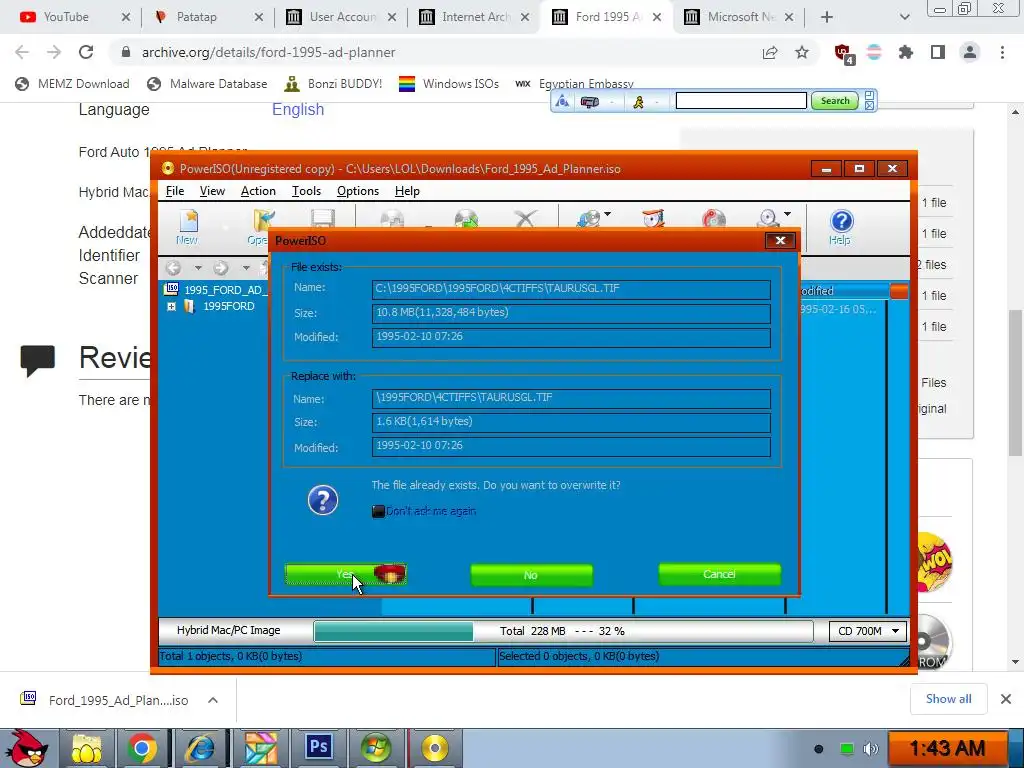
Task: Switch to the Patatap browser tab
Action: 208,17
